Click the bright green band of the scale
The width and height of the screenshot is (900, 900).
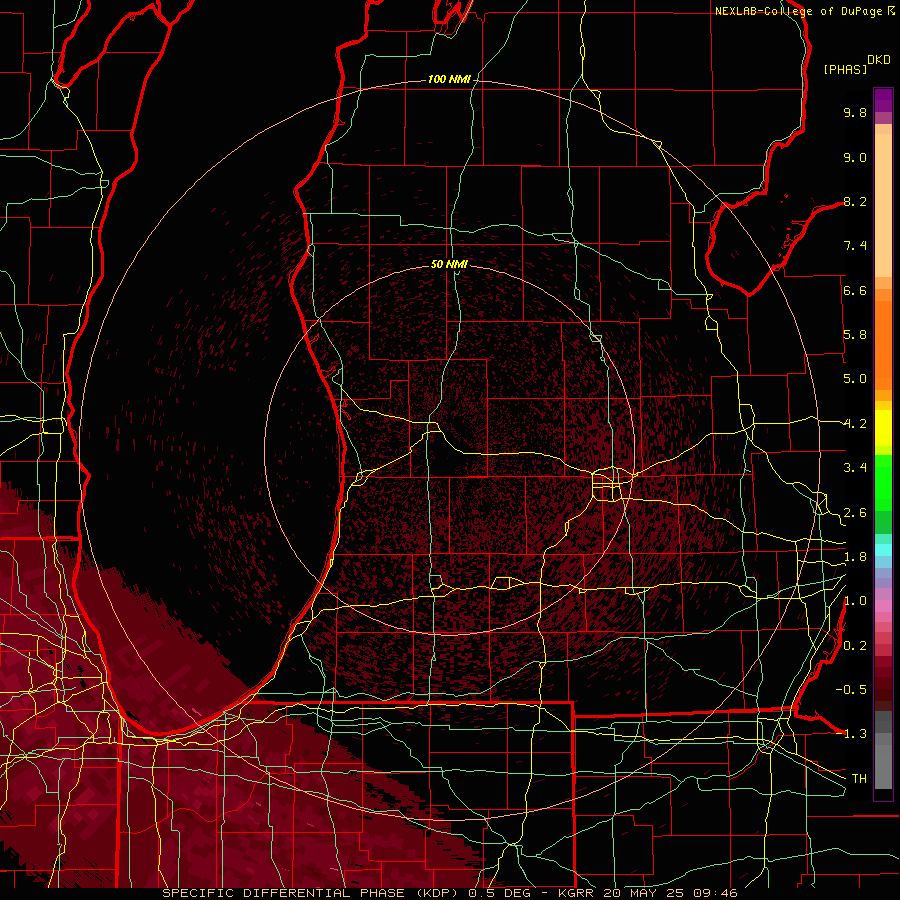(x=883, y=483)
